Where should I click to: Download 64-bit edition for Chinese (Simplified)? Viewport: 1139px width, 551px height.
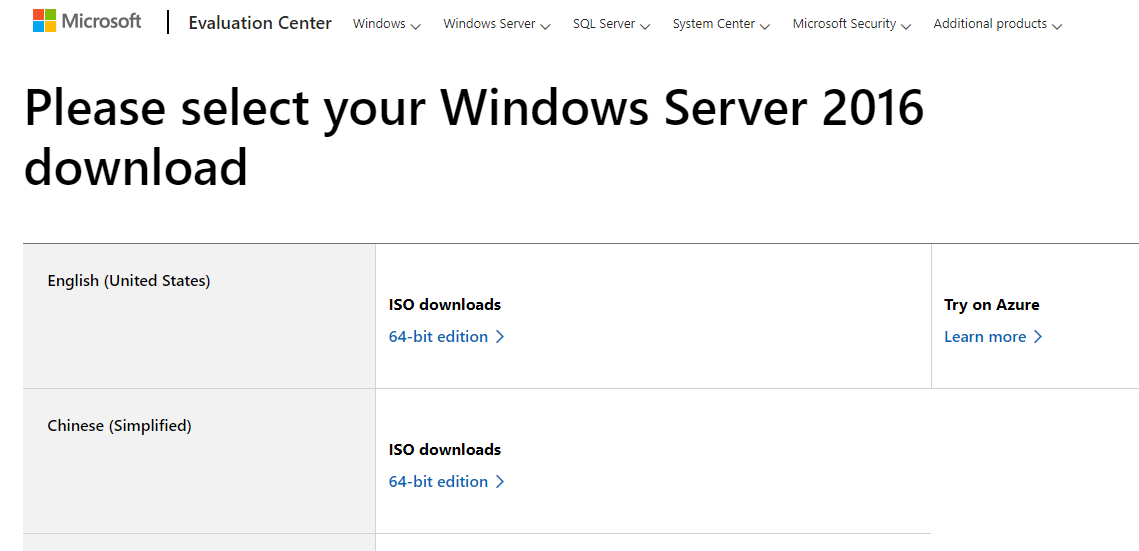point(446,482)
